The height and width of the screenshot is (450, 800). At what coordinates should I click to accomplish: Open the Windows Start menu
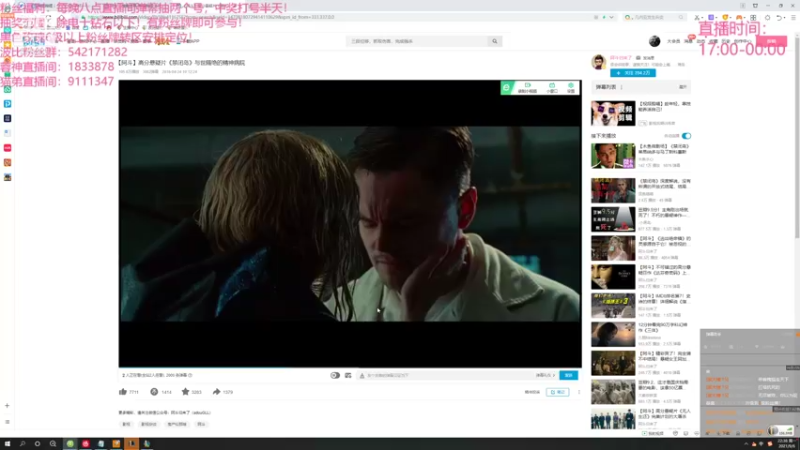click(x=7, y=444)
